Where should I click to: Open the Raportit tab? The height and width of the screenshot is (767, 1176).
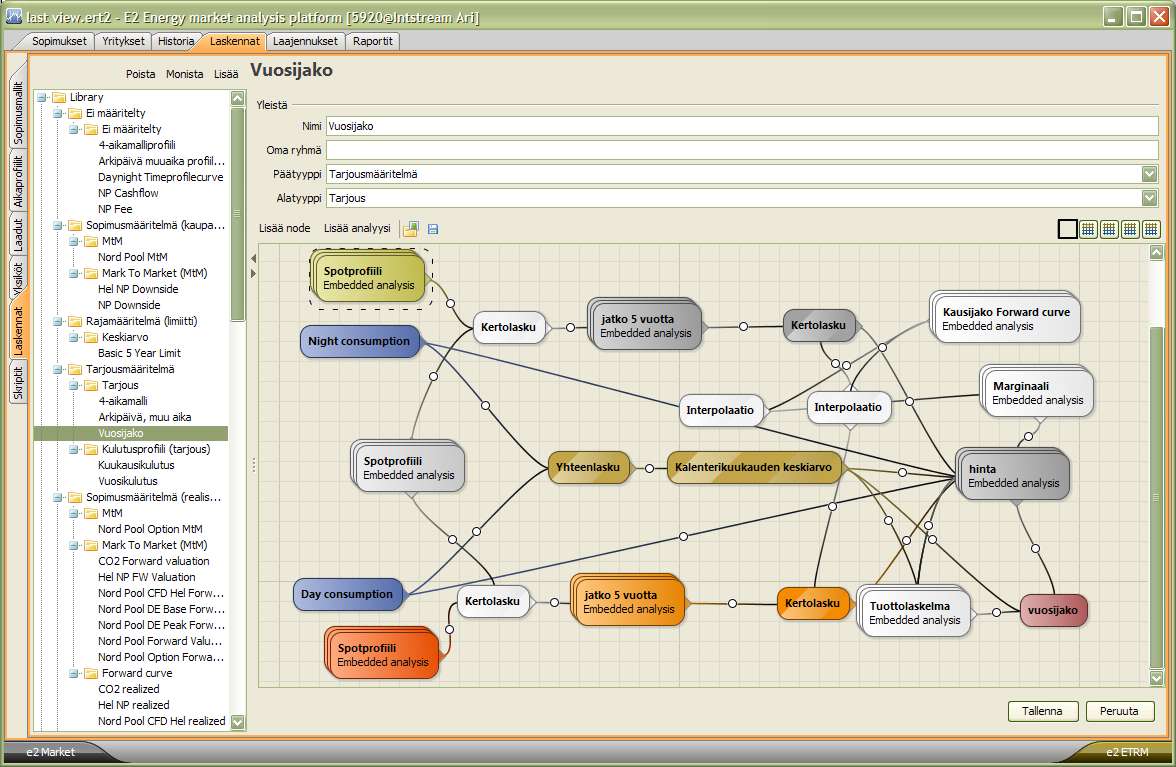click(373, 41)
